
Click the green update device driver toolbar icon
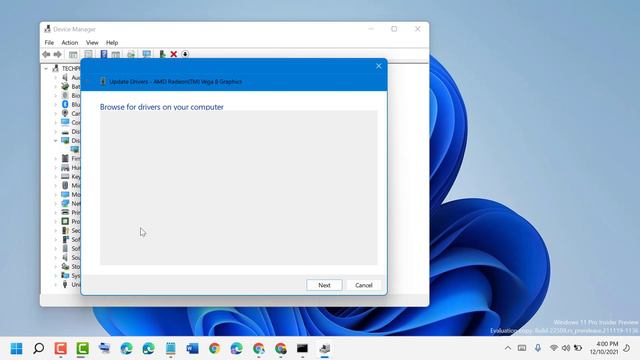point(162,54)
